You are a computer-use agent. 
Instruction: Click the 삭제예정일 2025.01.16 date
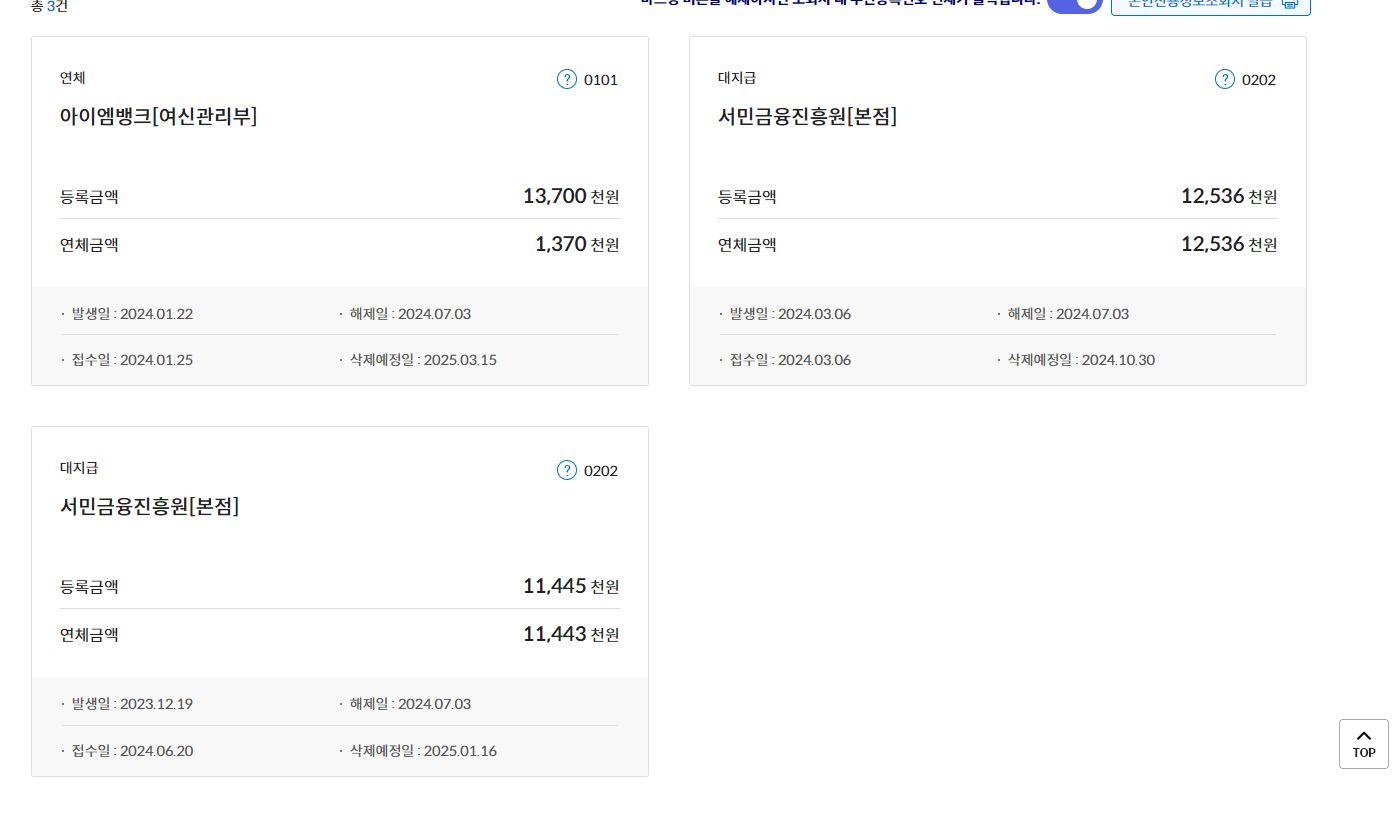pyautogui.click(x=422, y=751)
